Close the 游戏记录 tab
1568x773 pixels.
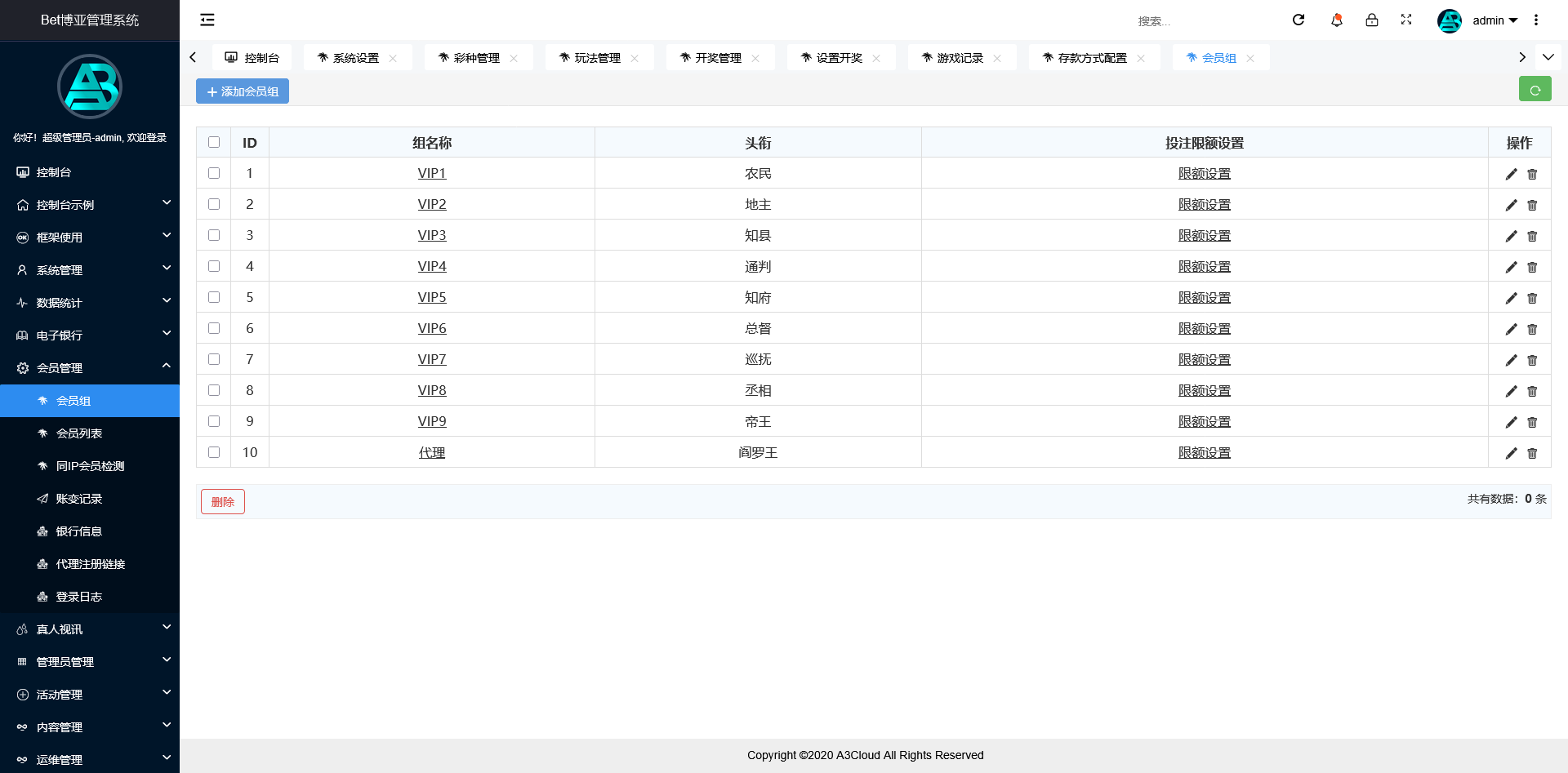point(997,58)
